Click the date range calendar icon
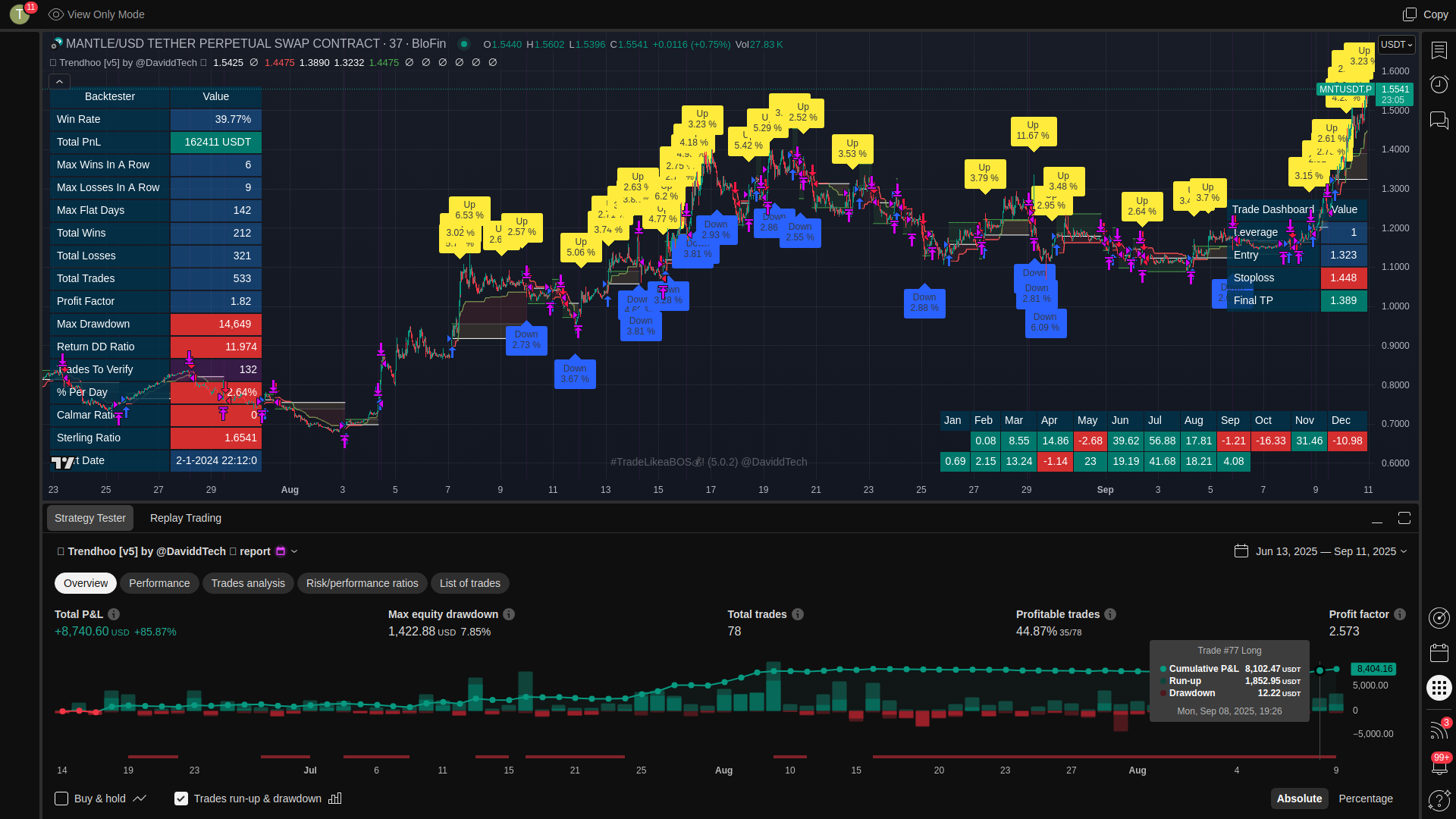 coord(1241,551)
